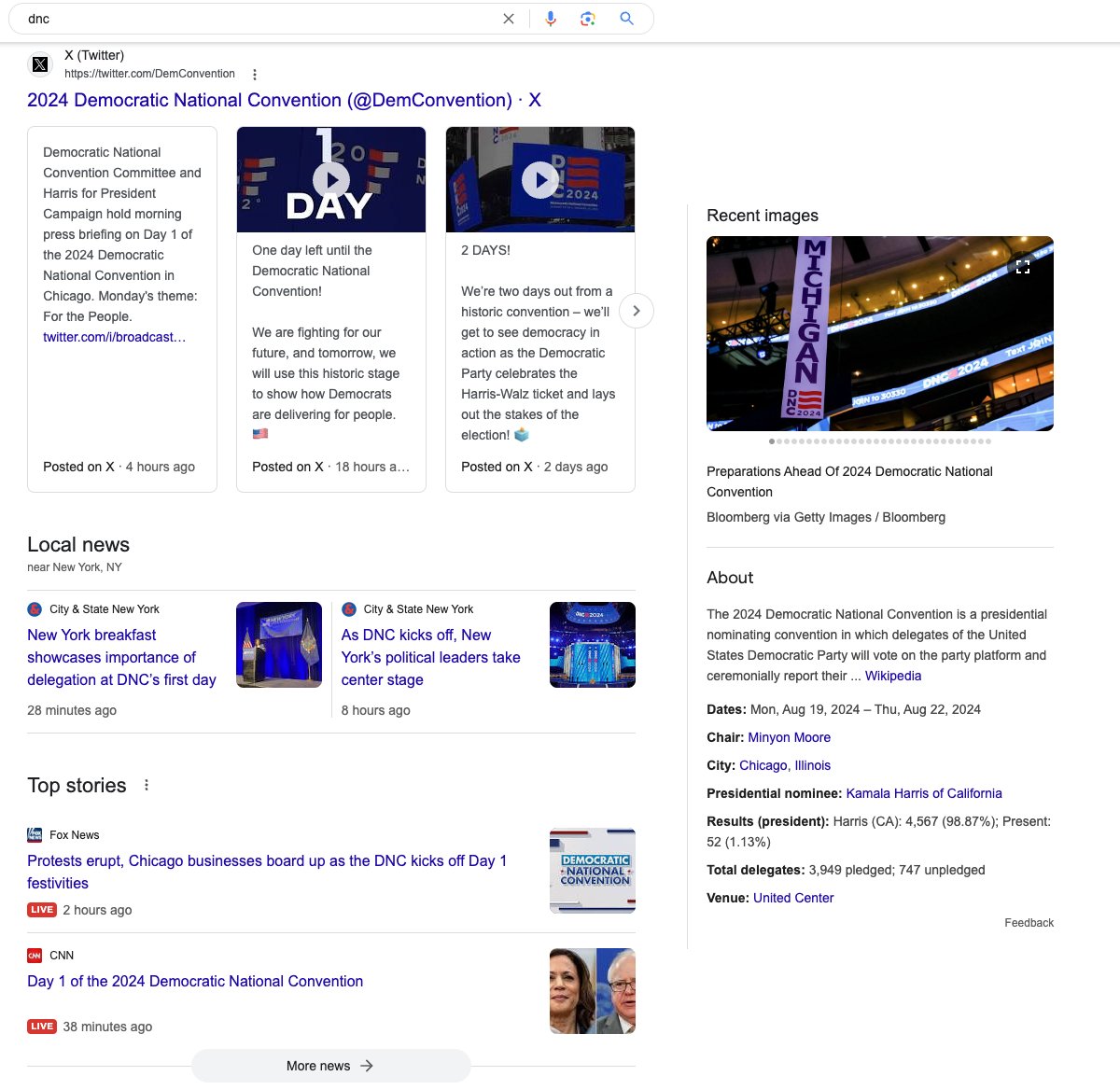Open the 2024 Democratic National Convention X result
This screenshot has height=1090, width=1120.
click(284, 100)
